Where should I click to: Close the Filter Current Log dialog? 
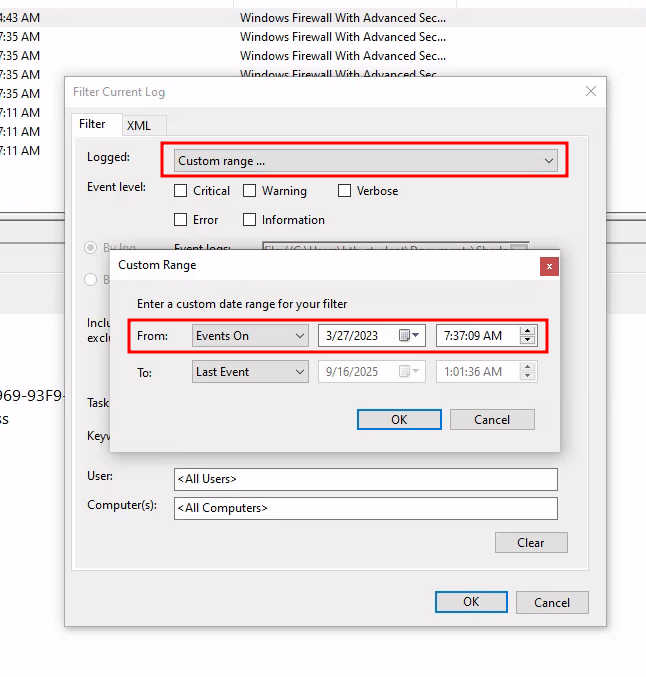pyautogui.click(x=591, y=92)
